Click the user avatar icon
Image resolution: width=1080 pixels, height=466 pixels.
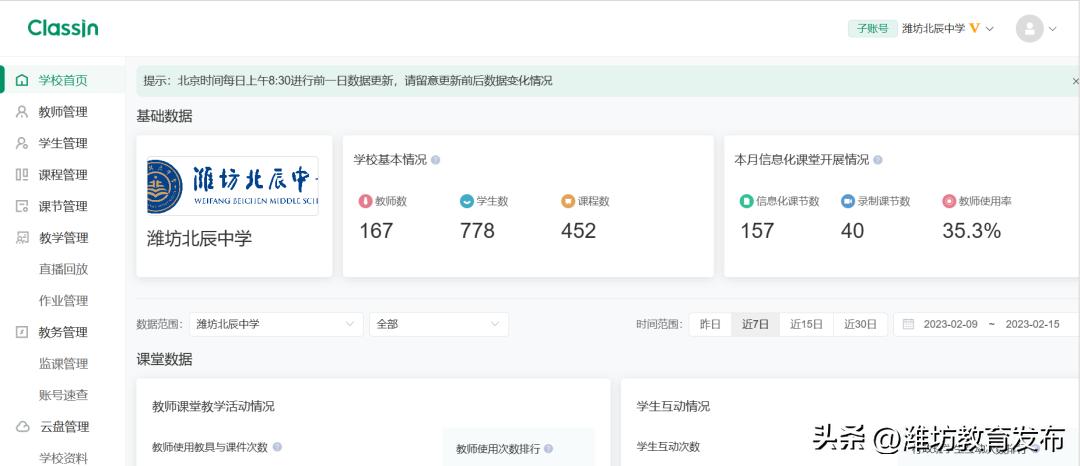pos(1030,28)
